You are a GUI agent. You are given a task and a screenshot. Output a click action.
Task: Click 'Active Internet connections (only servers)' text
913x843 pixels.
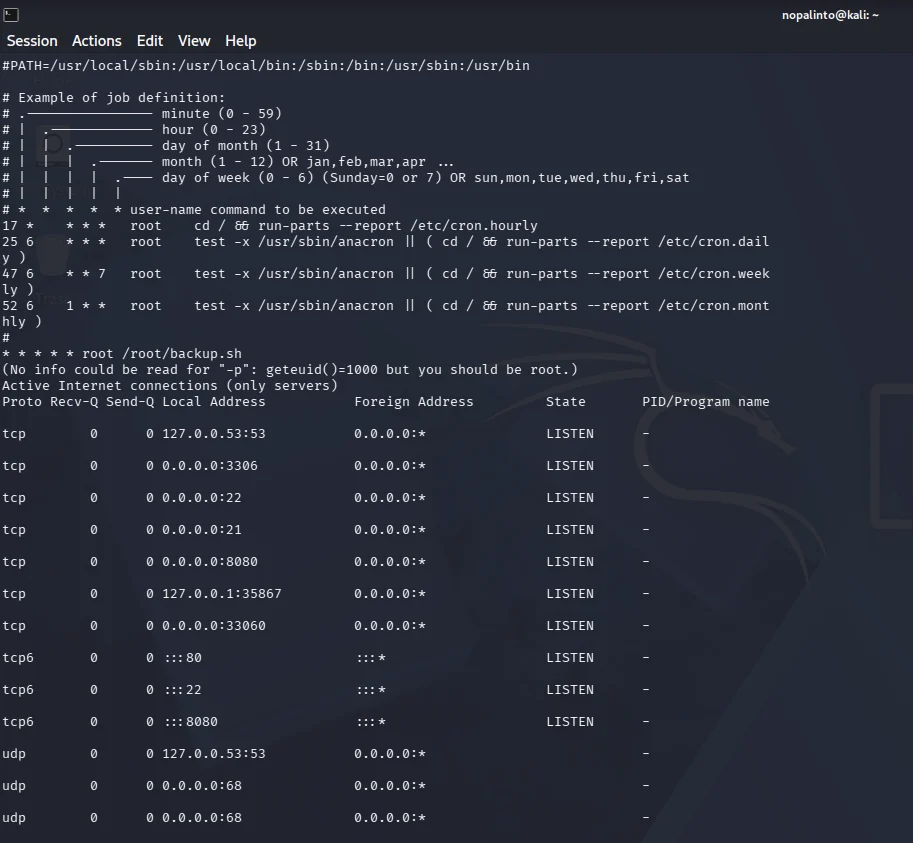pos(170,385)
